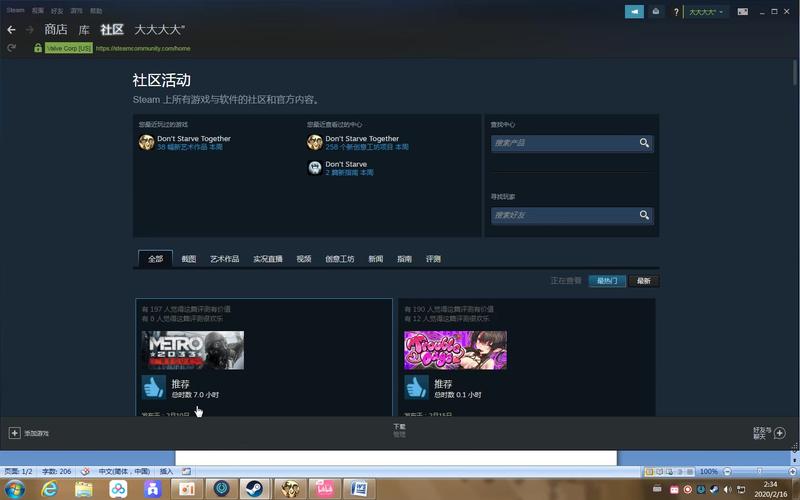The image size is (800, 500).
Task: Switch to Big Picture mode
Action: point(742,11)
